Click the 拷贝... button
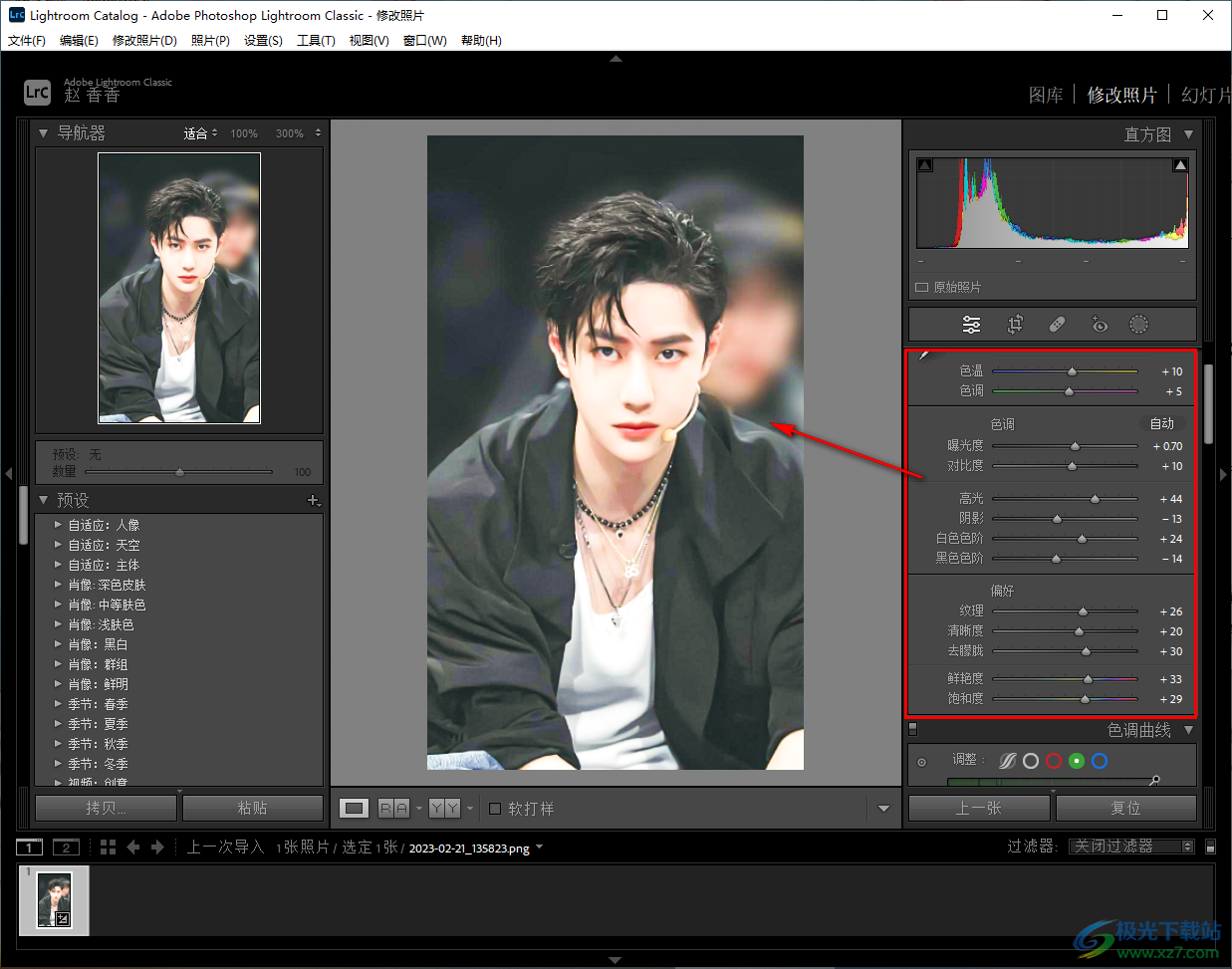The image size is (1232, 969). [107, 808]
